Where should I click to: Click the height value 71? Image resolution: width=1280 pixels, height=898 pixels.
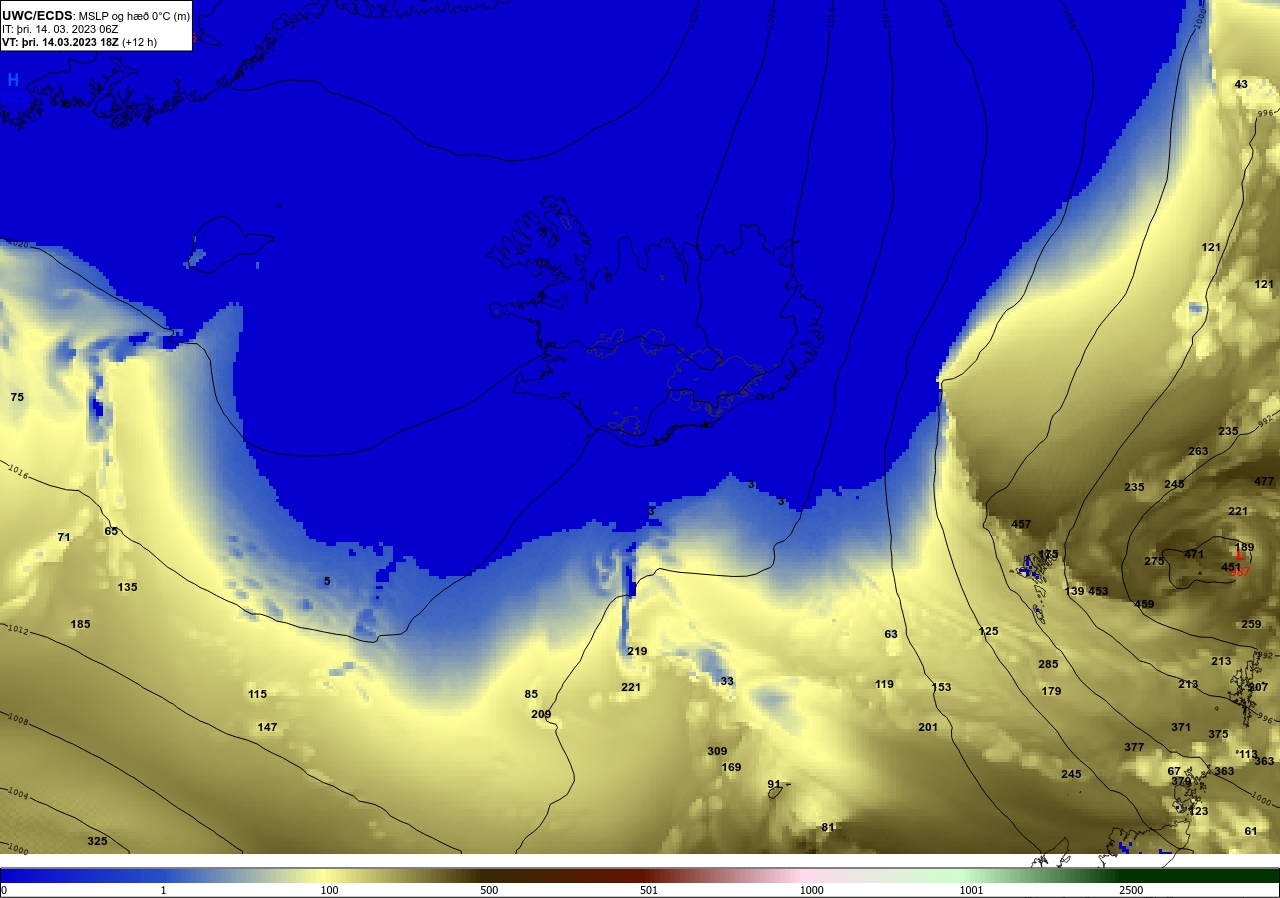[64, 537]
